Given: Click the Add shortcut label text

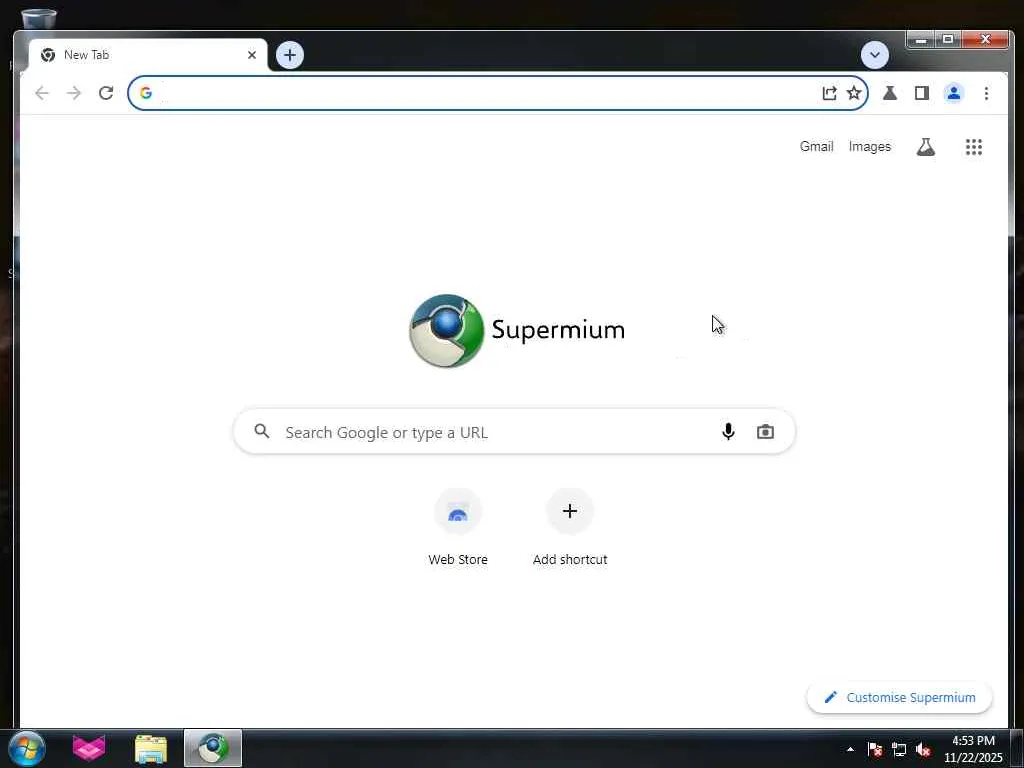Looking at the screenshot, I should 569,560.
